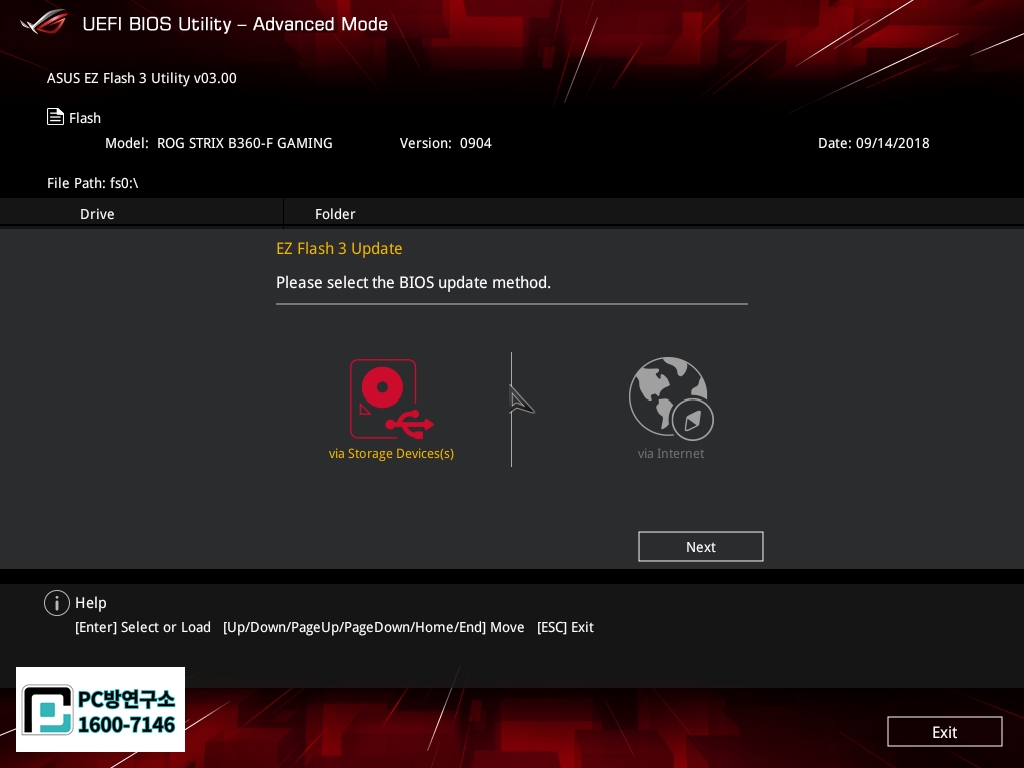Click the Model ROG STRIX B360-F GAMING text
This screenshot has height=768, width=1024.
tap(219, 143)
